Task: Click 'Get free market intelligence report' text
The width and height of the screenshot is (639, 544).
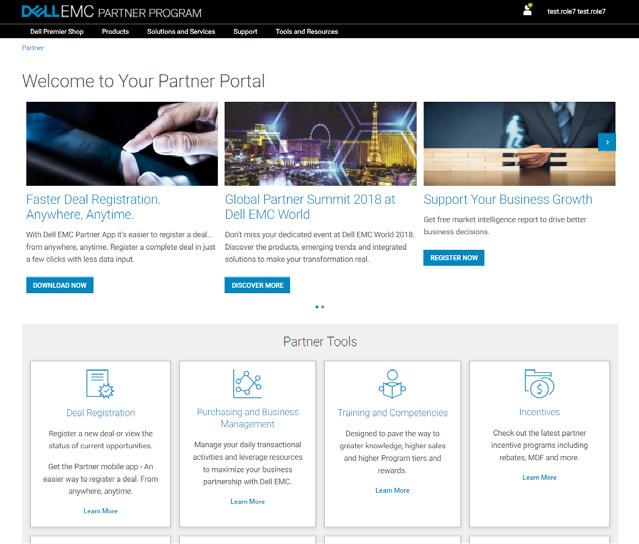Action: coord(505,226)
